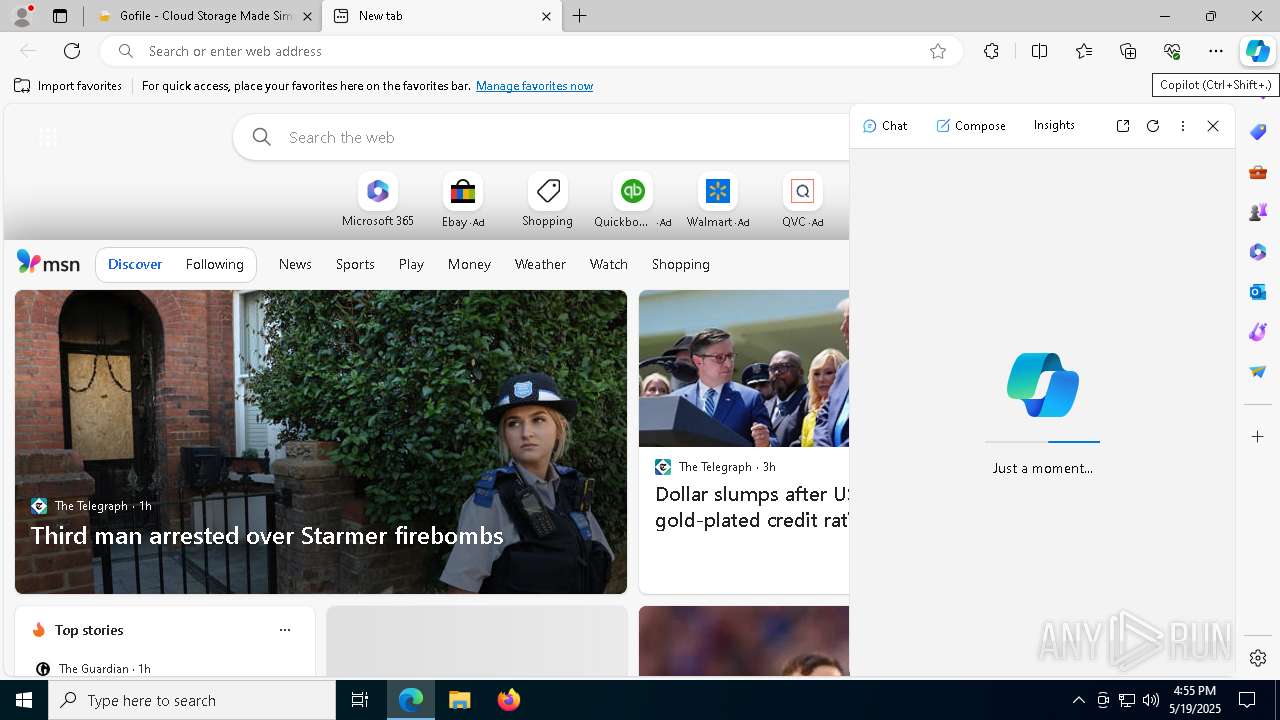The height and width of the screenshot is (720, 1280).
Task: Open the Weather menu item
Action: coord(540,264)
